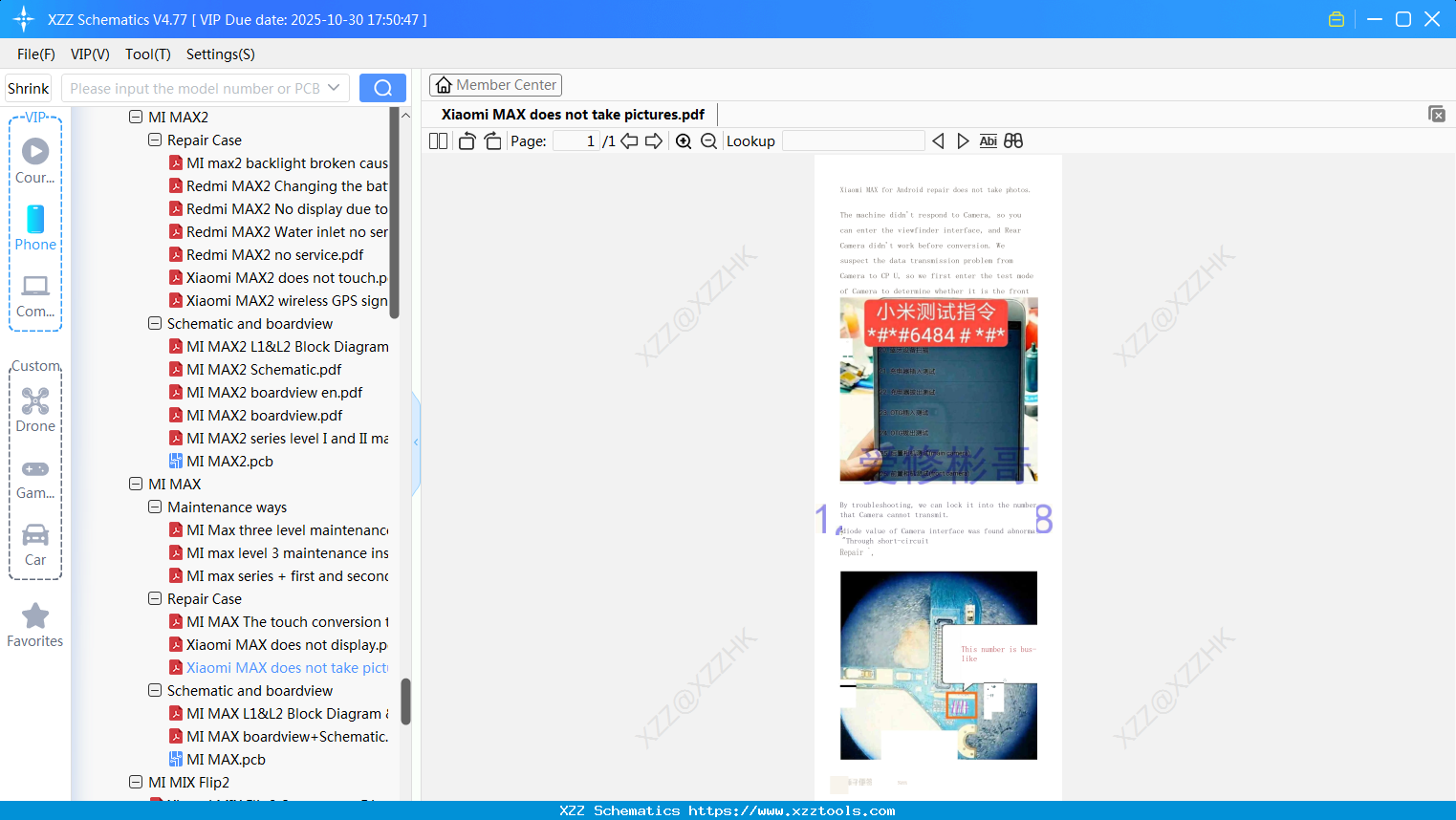Collapse the MI MIX Flip2 node
Screen dimensions: 1456x820
[x=136, y=783]
